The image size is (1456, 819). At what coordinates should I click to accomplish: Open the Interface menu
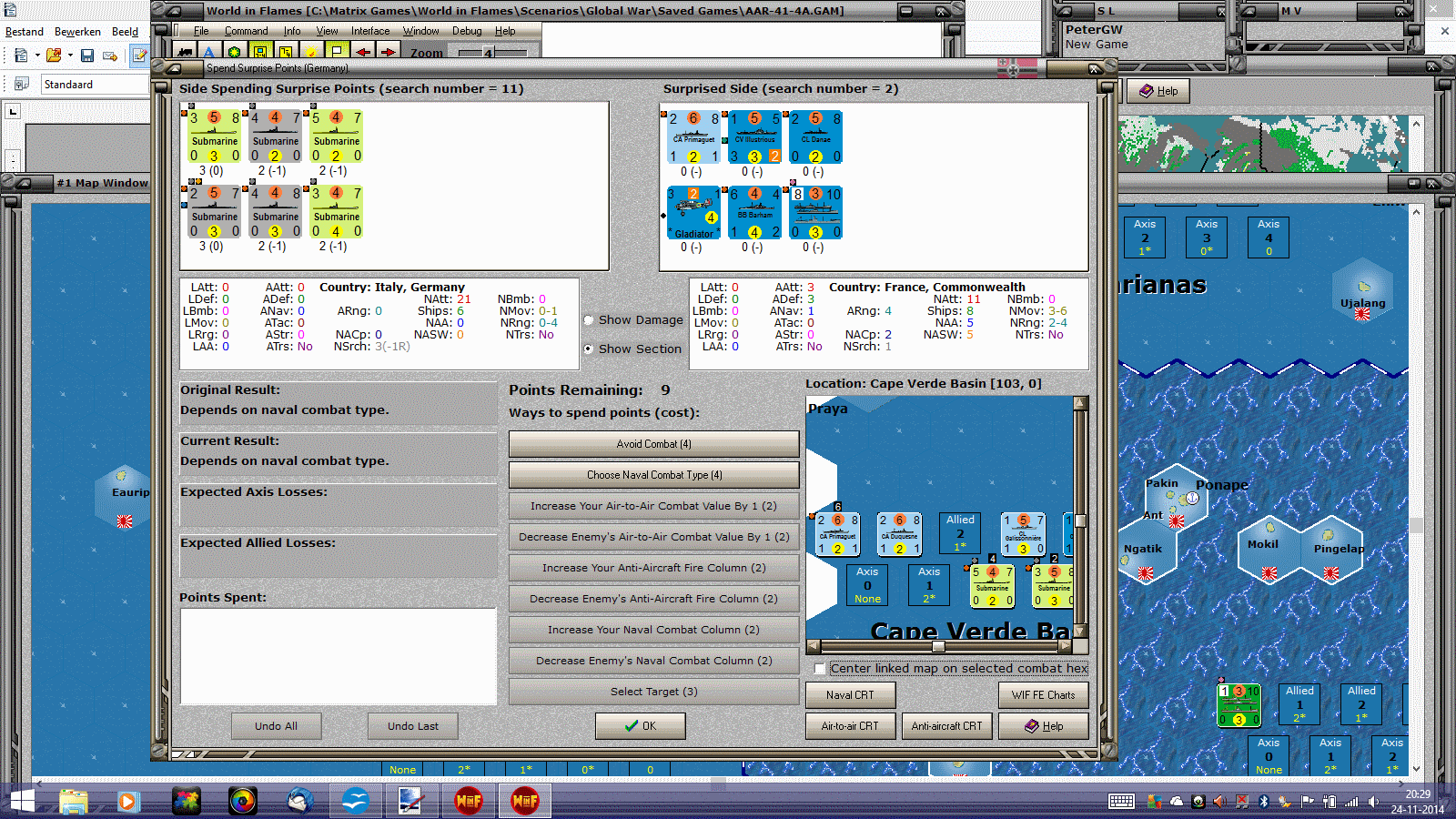pos(370,31)
